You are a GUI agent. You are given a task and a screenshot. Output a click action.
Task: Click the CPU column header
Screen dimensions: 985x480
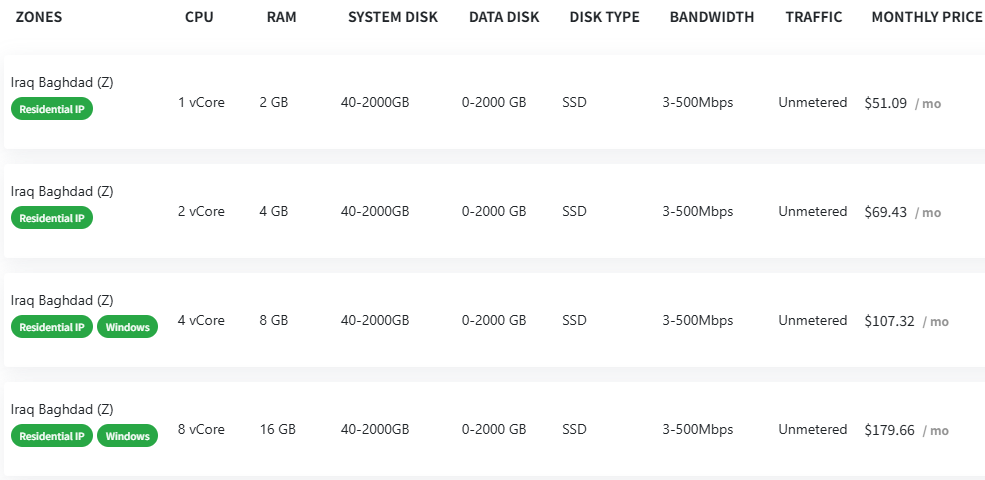point(199,17)
